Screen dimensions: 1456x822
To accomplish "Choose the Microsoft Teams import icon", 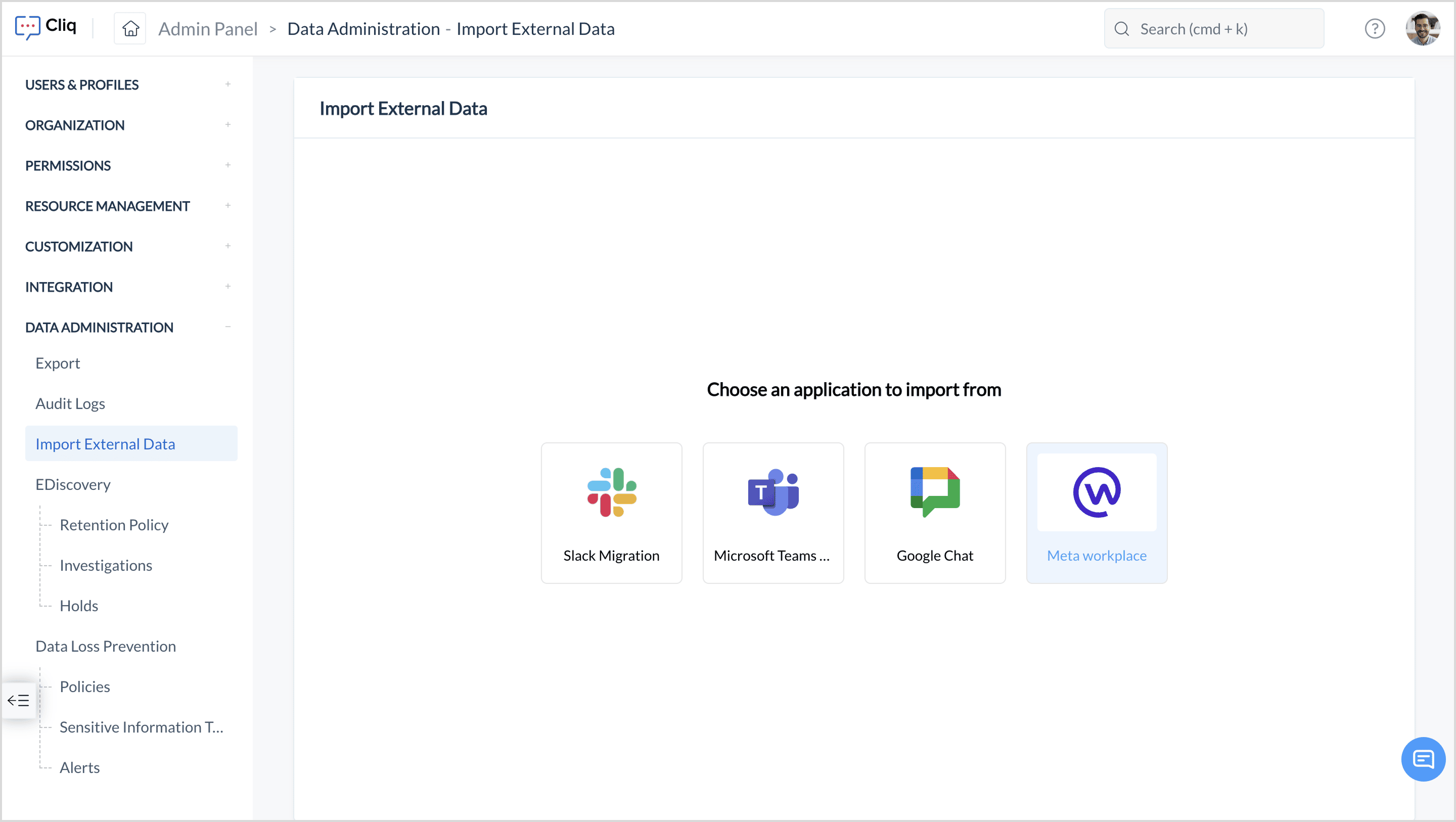I will tap(772, 492).
